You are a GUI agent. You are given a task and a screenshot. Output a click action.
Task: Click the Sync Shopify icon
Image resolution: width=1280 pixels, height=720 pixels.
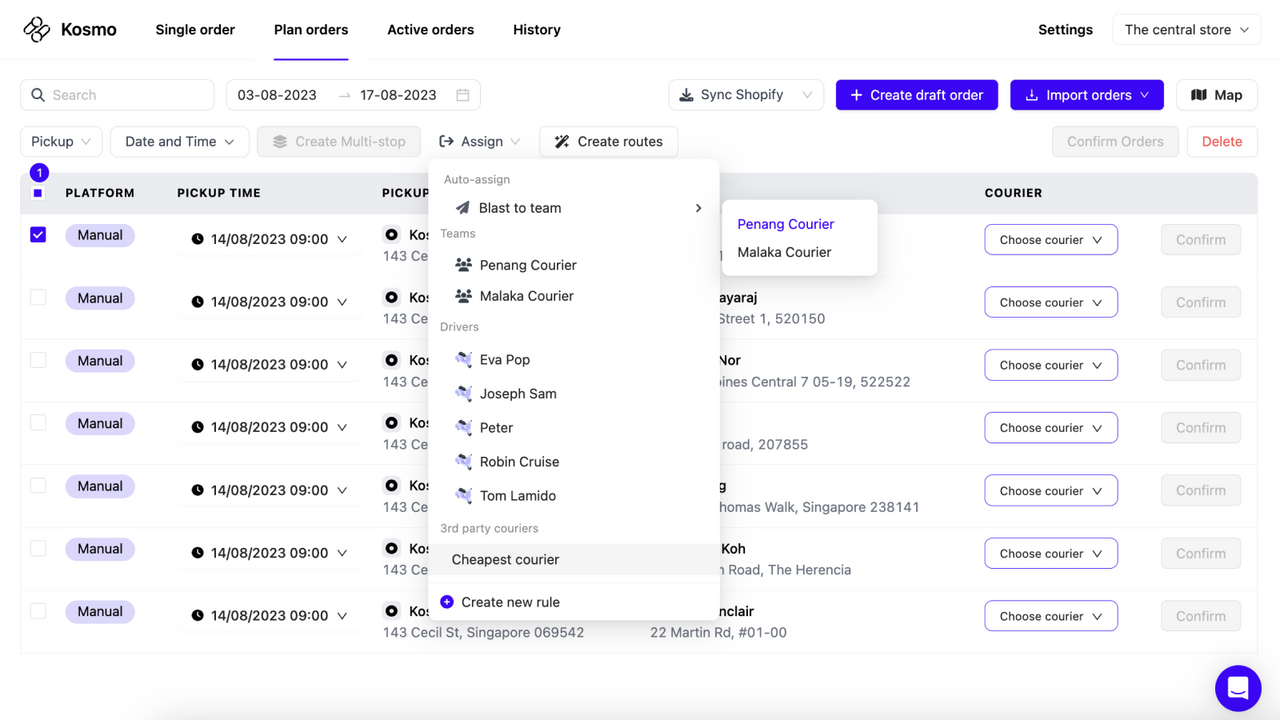click(x=686, y=94)
